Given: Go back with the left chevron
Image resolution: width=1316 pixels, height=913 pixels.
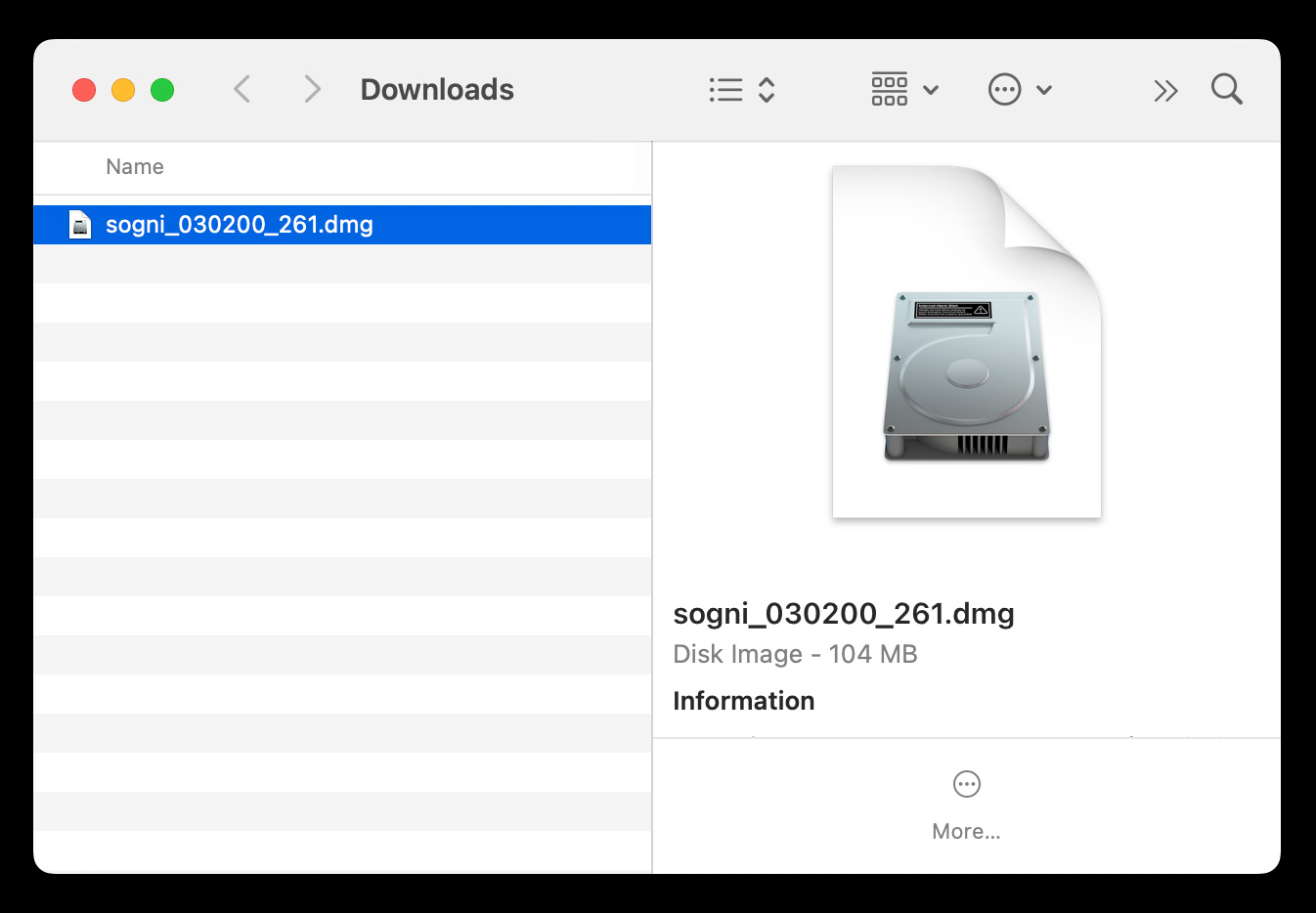Looking at the screenshot, I should tap(242, 90).
